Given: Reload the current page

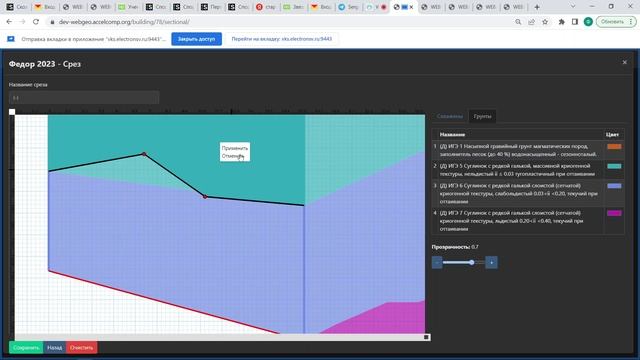Looking at the screenshot, I should click(36, 22).
